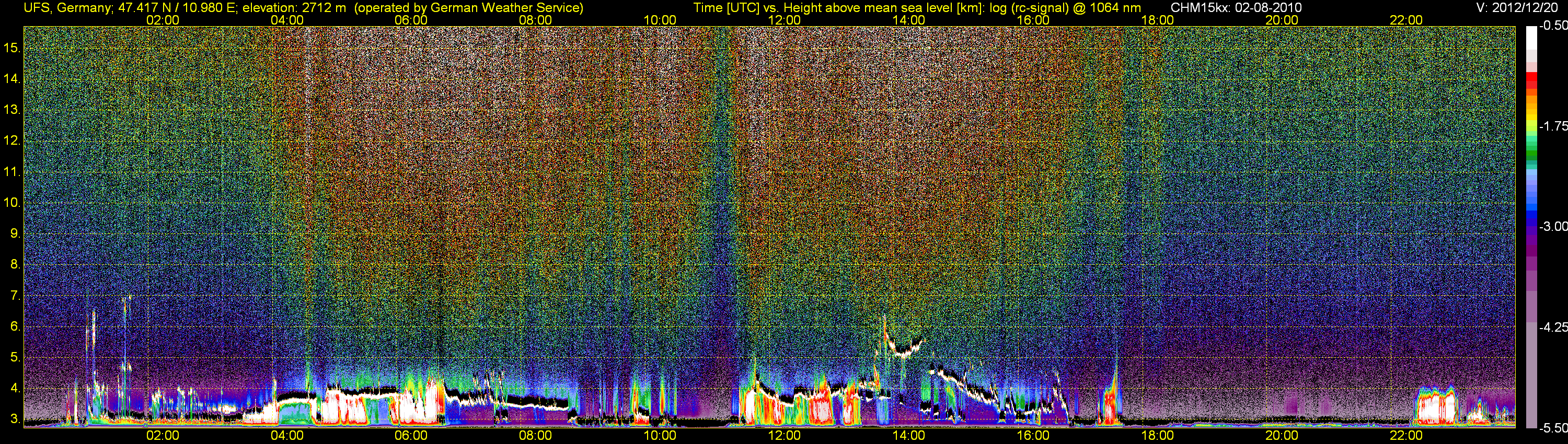This screenshot has height=444, width=1568.
Task: Click the '18:00' label on the bottom time axis
Action: (1157, 436)
